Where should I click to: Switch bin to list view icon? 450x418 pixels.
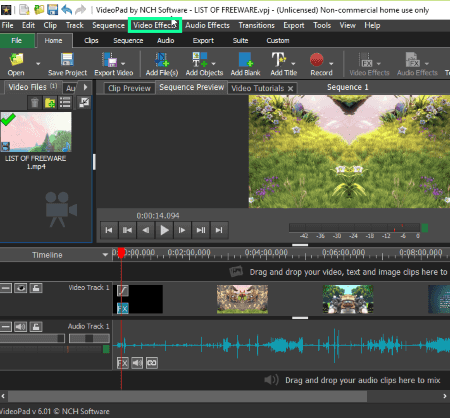click(65, 103)
